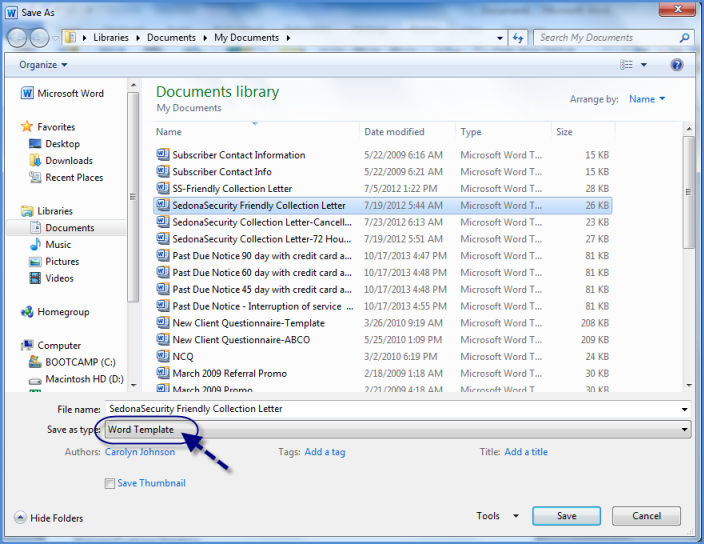
Task: Click in the File name input field
Action: [x=391, y=409]
